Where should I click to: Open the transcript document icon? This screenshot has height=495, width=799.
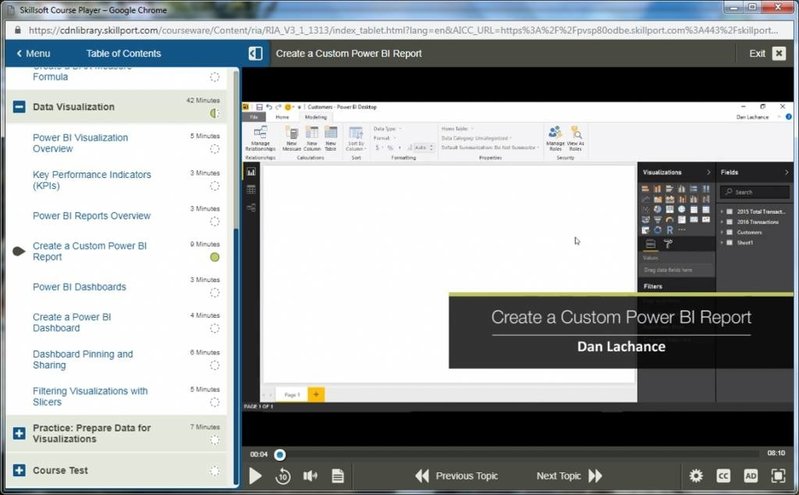coord(337,476)
